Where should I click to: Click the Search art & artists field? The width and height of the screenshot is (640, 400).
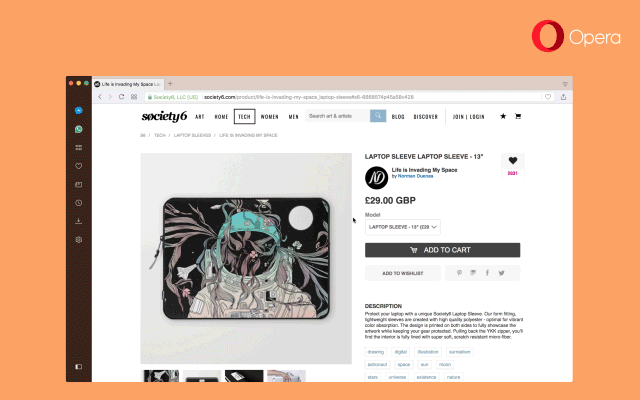pos(337,116)
